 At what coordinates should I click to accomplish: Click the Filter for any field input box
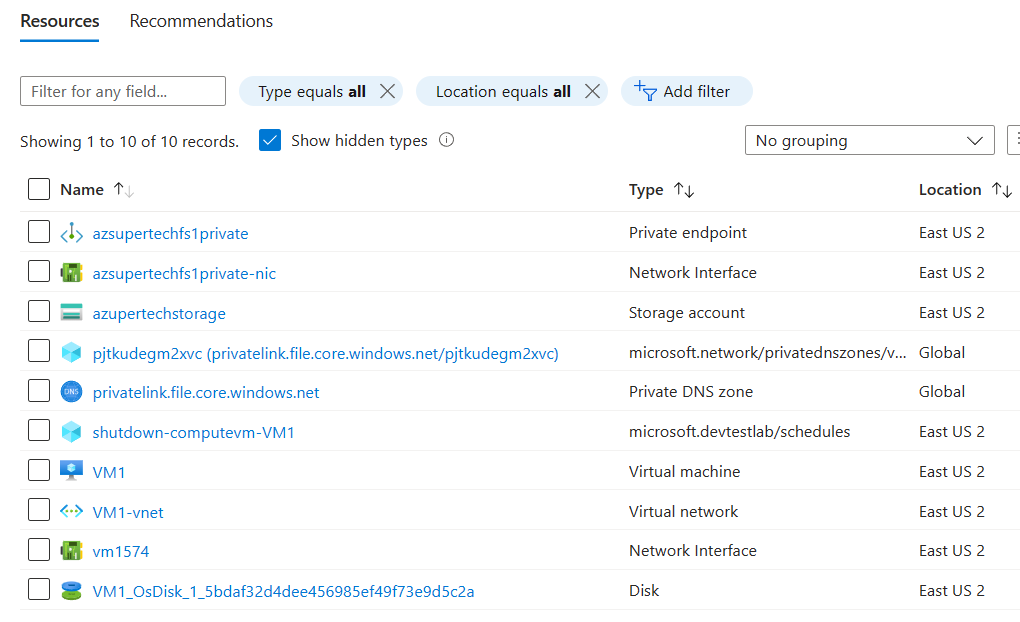(122, 91)
